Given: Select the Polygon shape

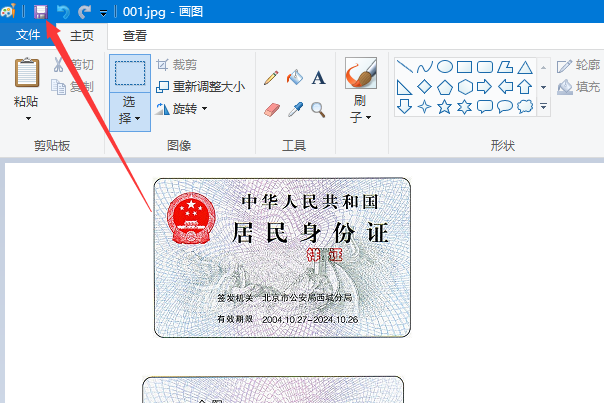Looking at the screenshot, I should click(505, 67).
